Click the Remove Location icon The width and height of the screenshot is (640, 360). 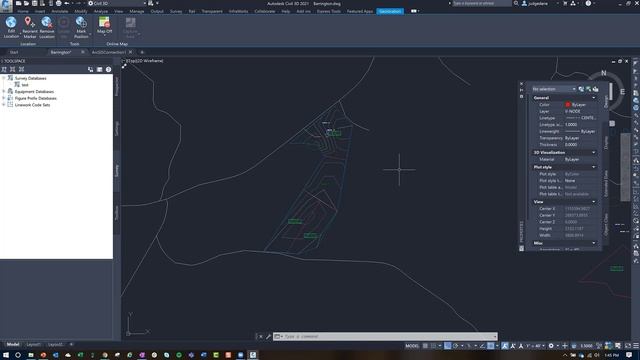click(47, 22)
